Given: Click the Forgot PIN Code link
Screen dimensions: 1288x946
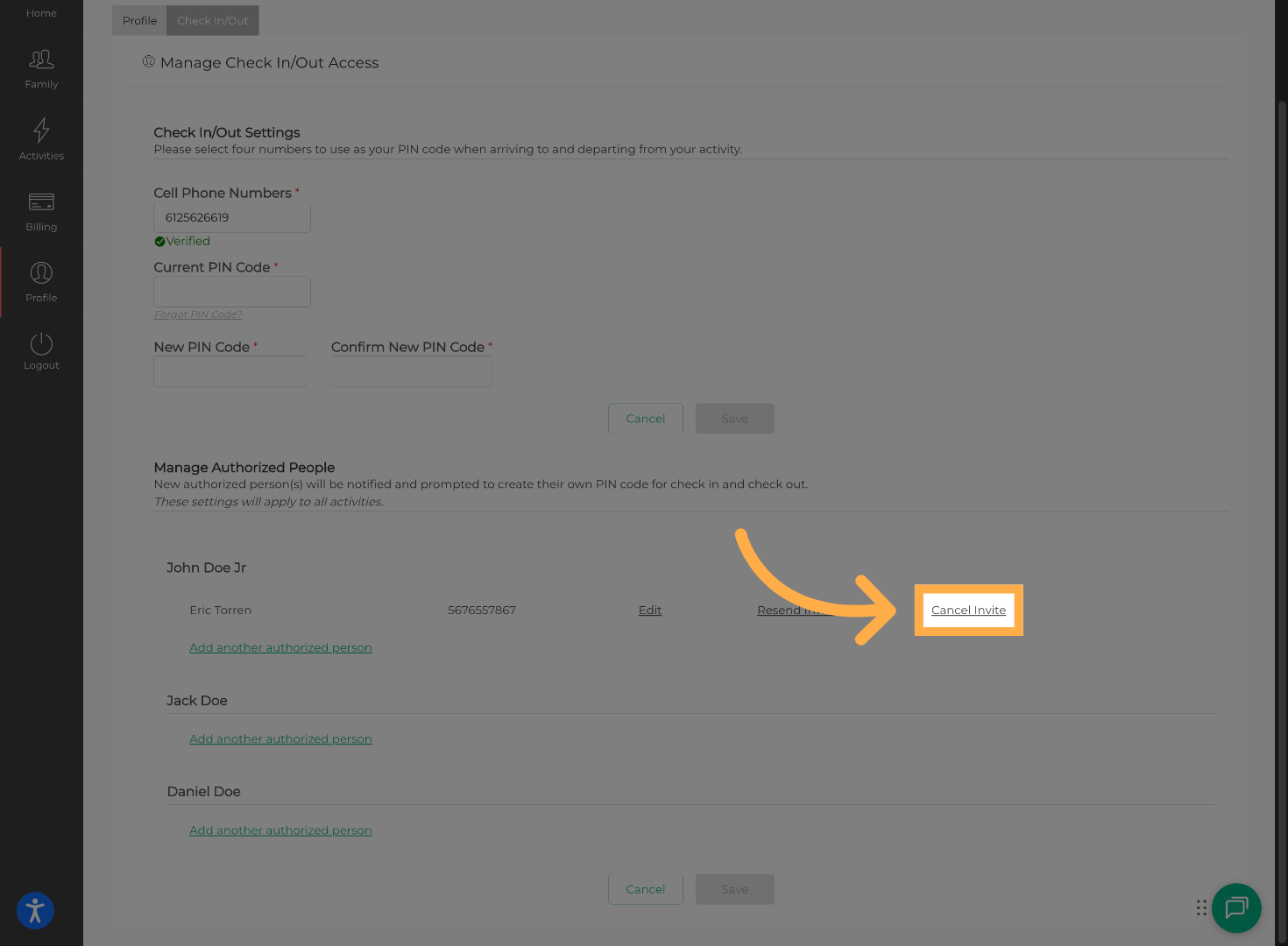Looking at the screenshot, I should [x=198, y=314].
